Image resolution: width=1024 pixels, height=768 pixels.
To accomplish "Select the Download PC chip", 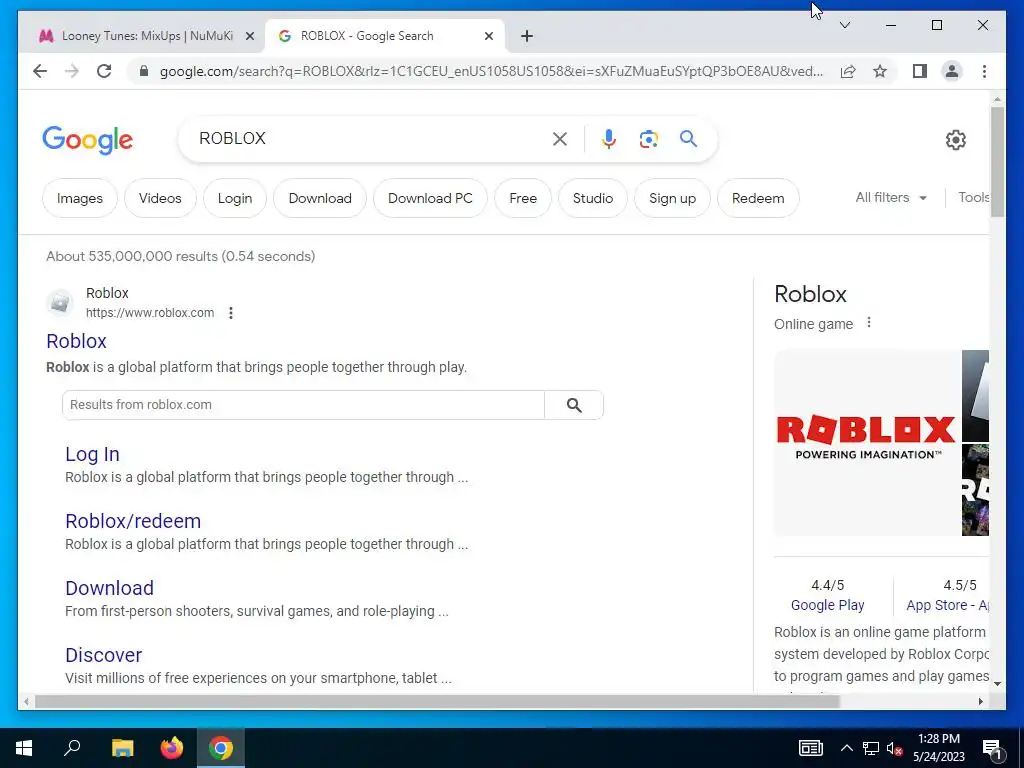I will [x=430, y=198].
